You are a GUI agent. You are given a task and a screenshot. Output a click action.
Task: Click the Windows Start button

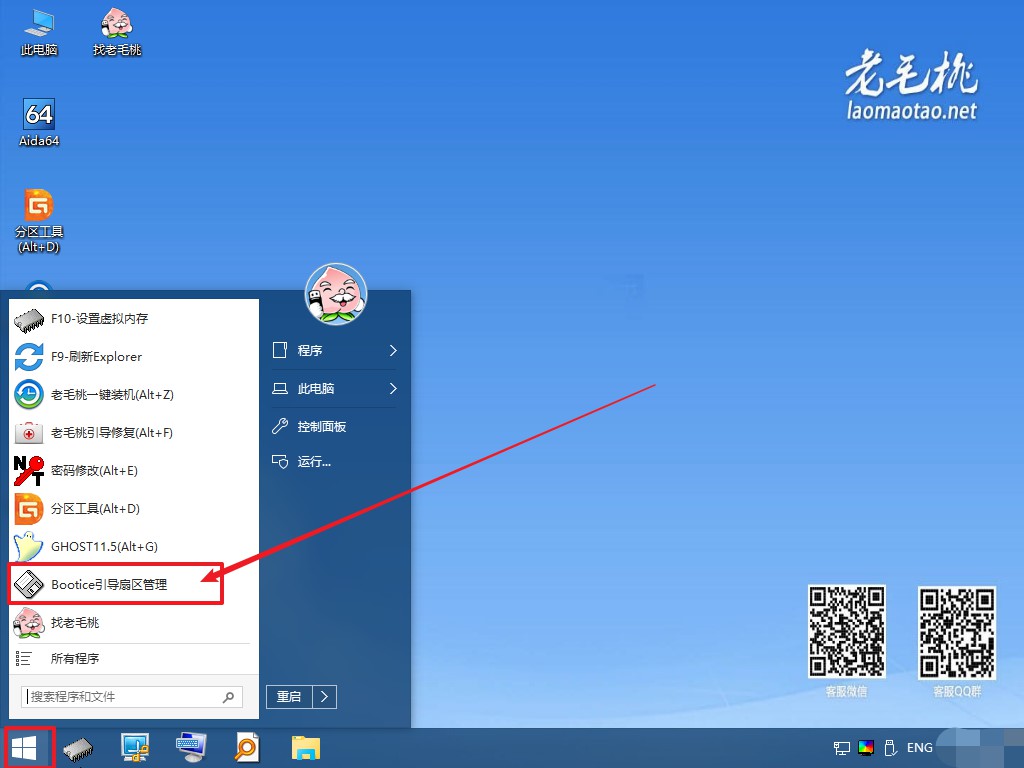[25, 748]
